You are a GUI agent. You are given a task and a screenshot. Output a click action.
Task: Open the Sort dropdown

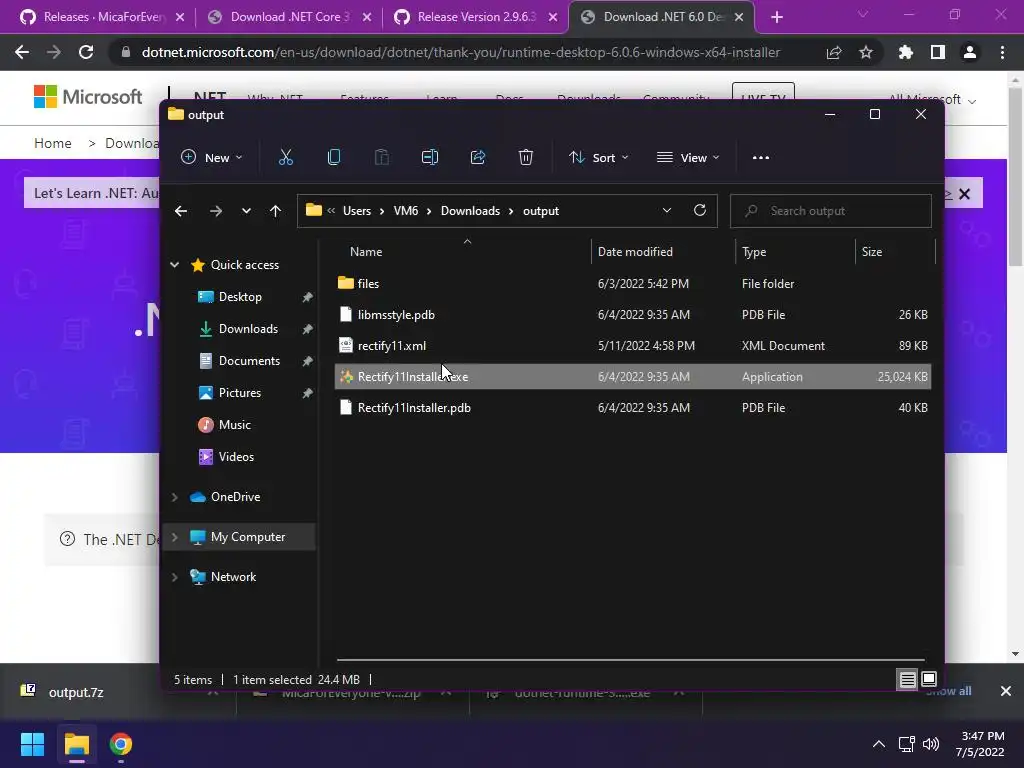pos(598,157)
